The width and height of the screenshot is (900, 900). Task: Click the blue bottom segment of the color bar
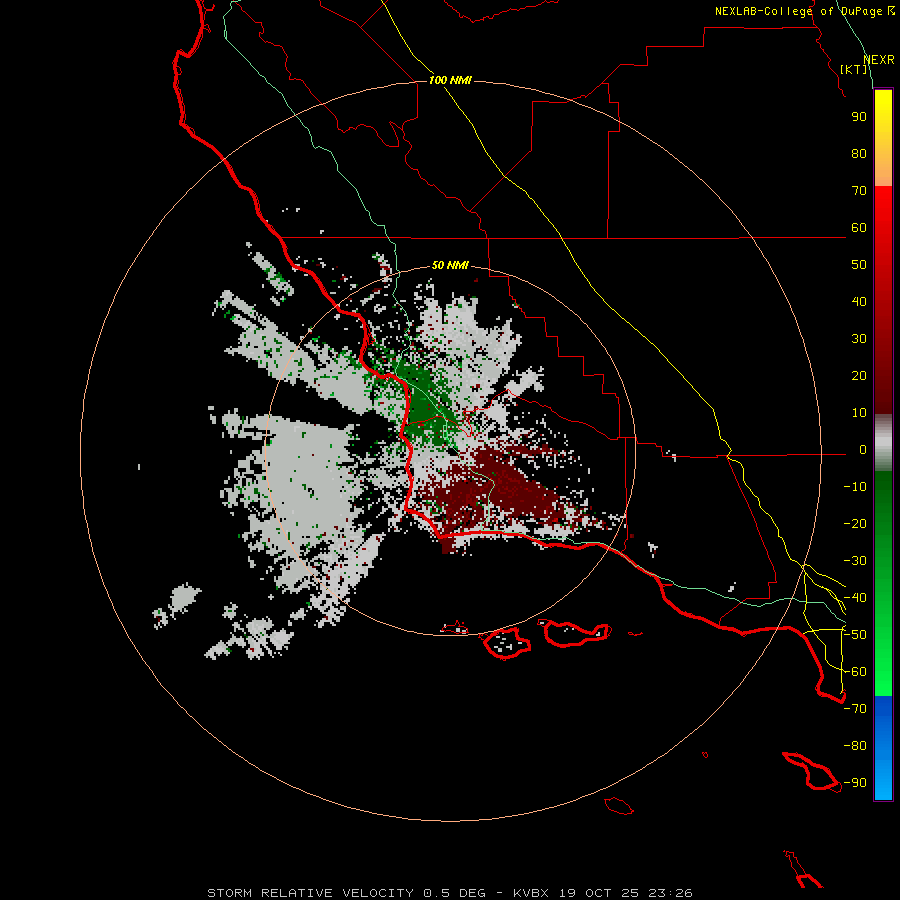coord(883,747)
